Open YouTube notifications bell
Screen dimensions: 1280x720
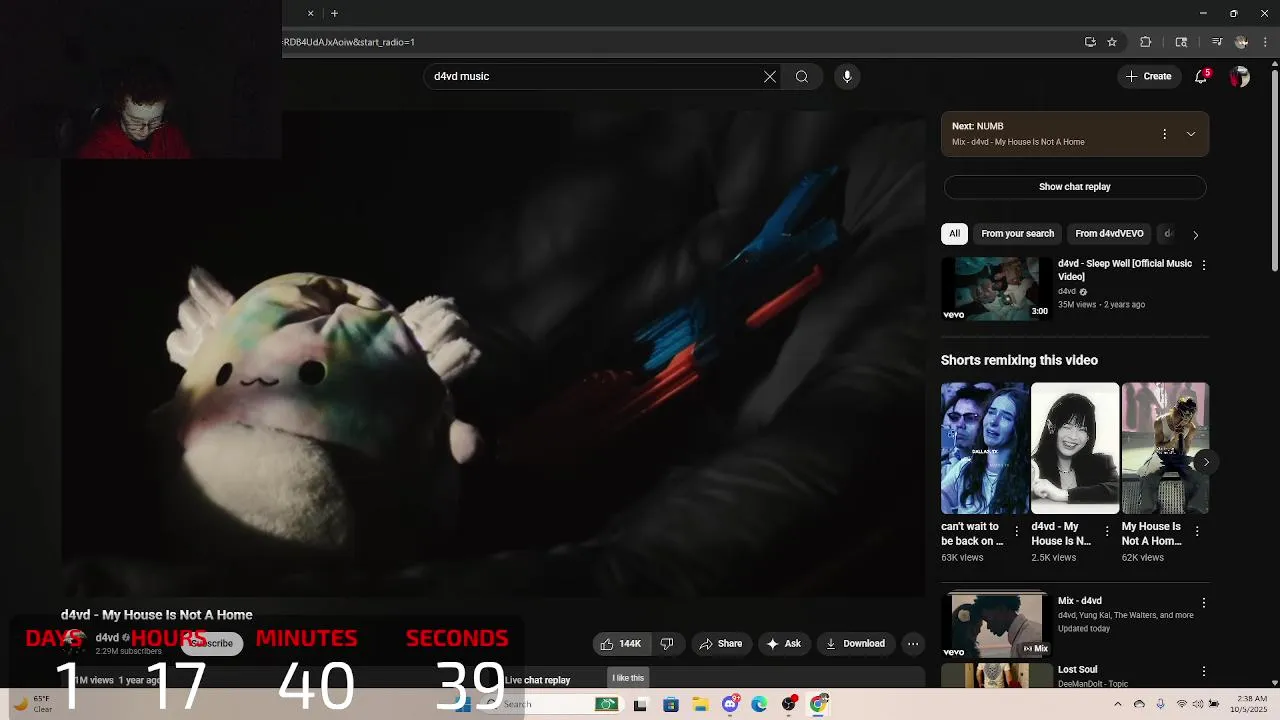coord(1202,76)
